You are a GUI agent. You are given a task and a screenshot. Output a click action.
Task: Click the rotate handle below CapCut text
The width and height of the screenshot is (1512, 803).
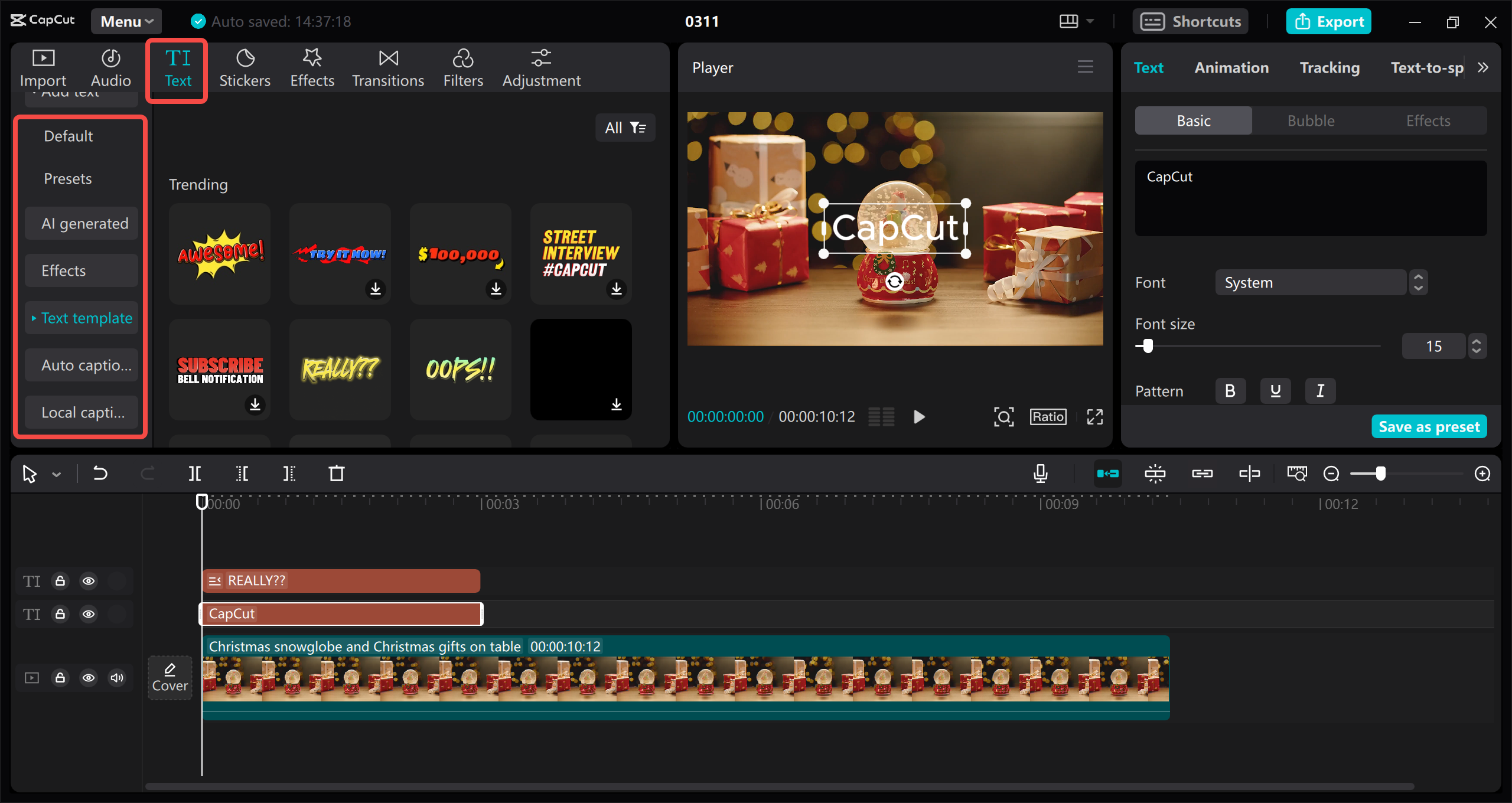[x=894, y=282]
